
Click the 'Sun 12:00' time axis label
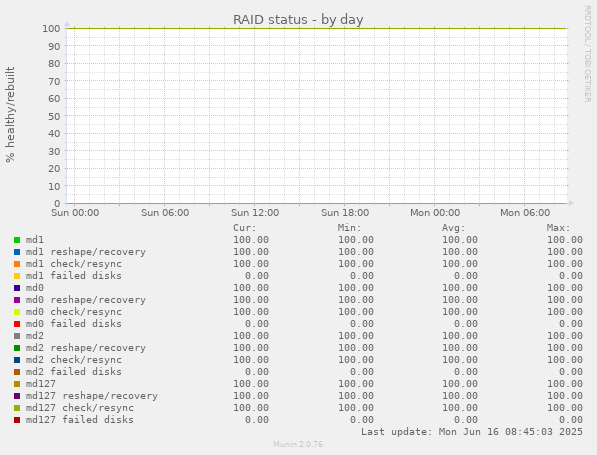click(255, 212)
